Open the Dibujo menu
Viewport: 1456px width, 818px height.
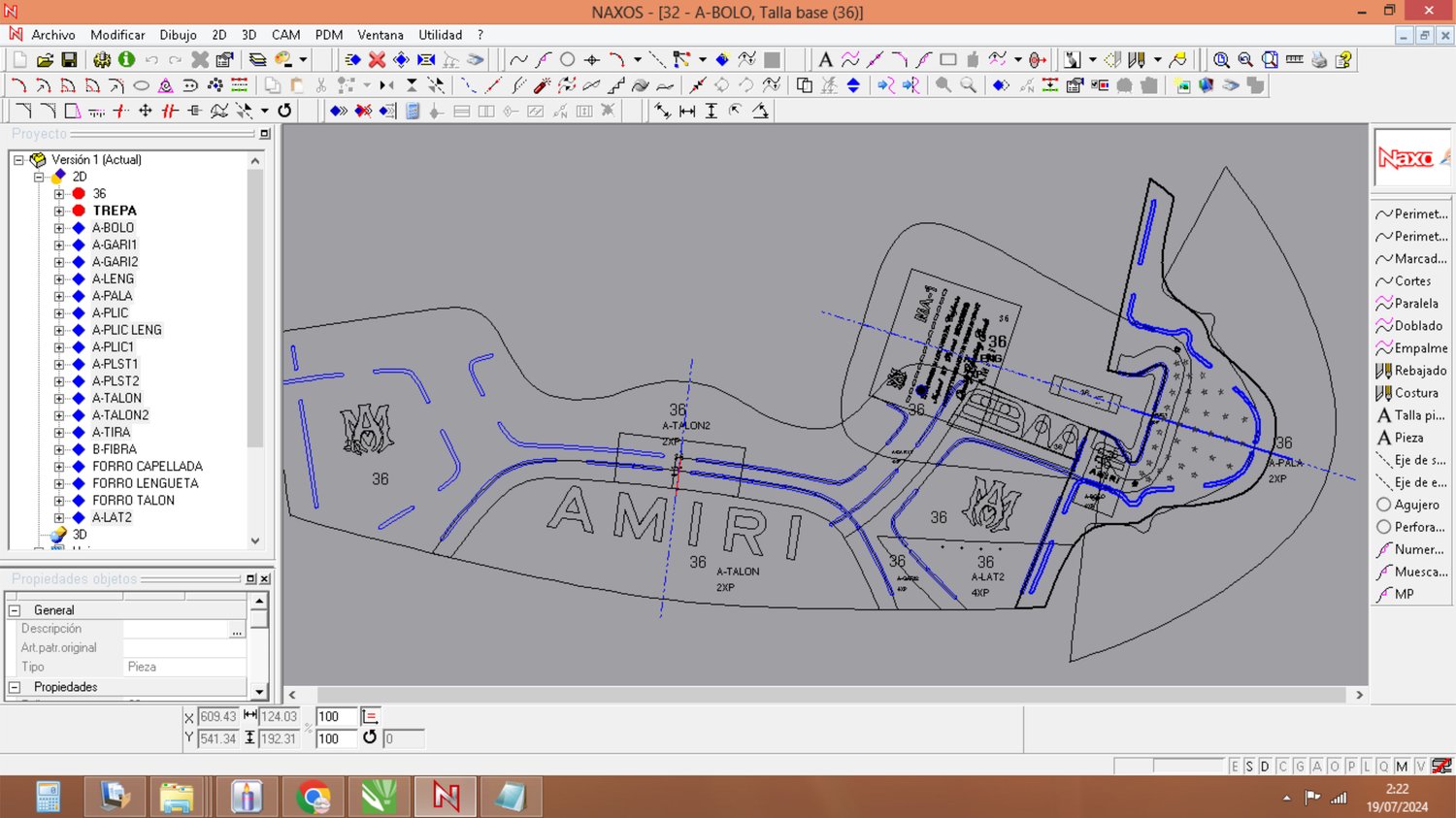pyautogui.click(x=178, y=35)
